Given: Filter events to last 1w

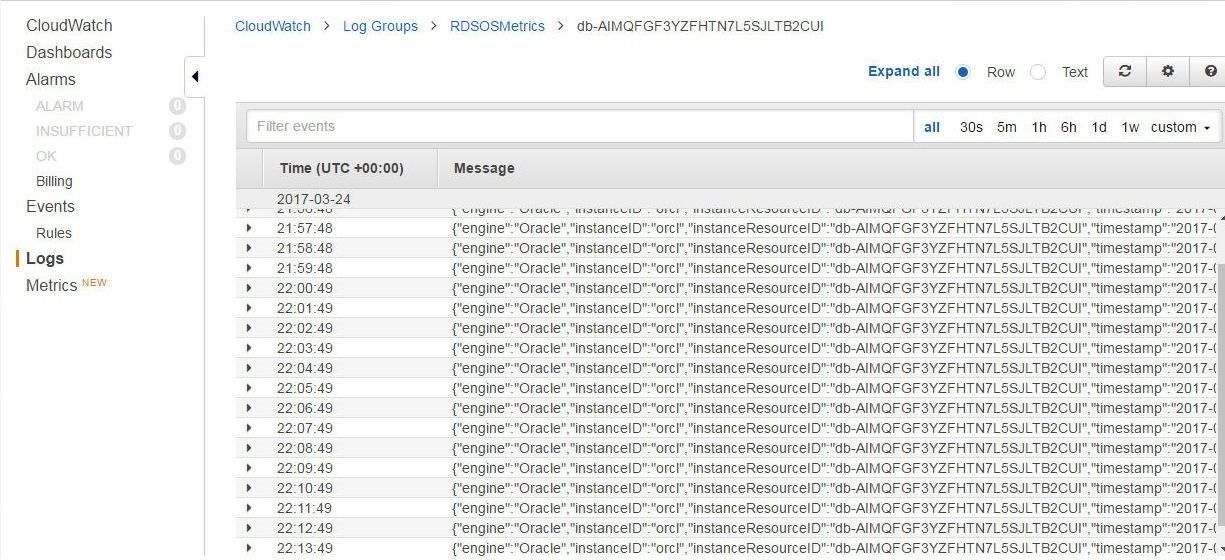Looking at the screenshot, I should pos(1130,127).
